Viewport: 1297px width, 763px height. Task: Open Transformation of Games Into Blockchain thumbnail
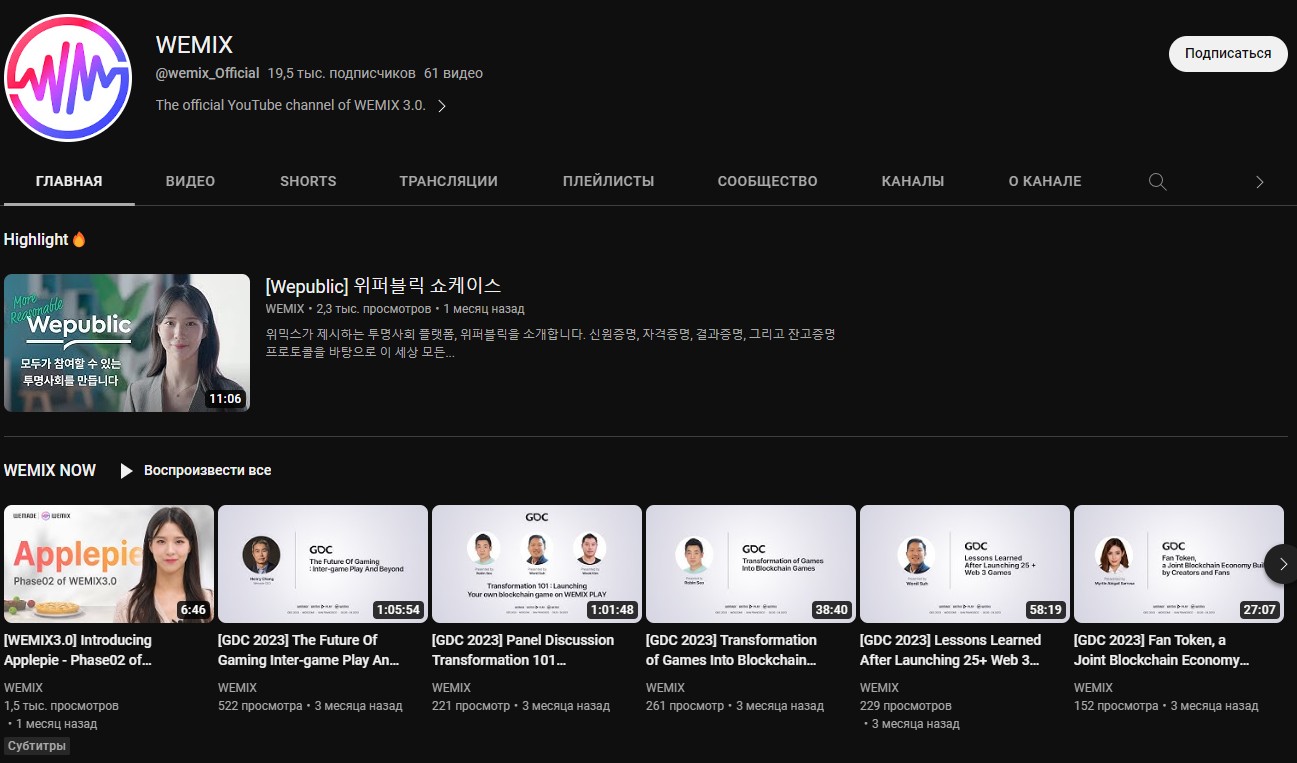pyautogui.click(x=751, y=564)
